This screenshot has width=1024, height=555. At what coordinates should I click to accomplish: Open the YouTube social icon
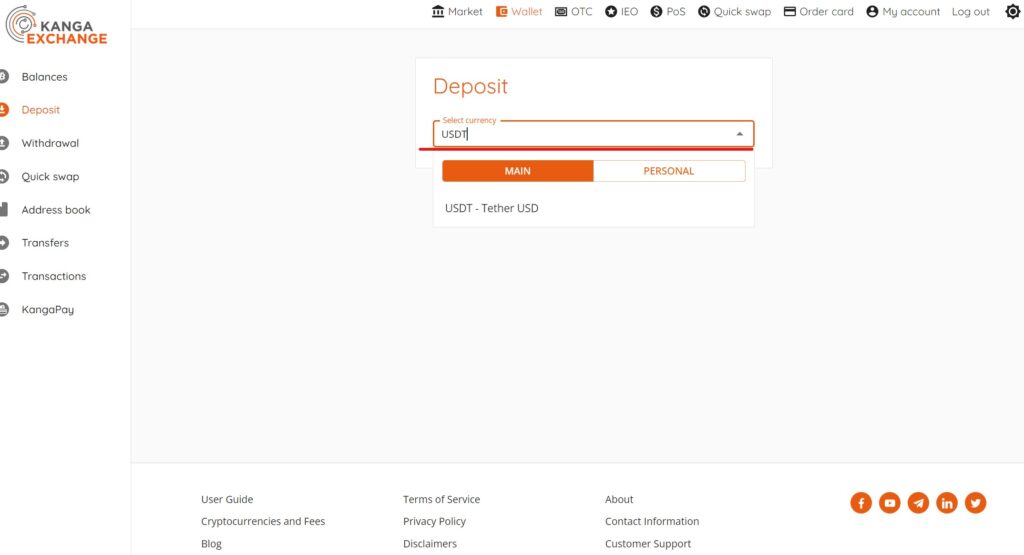[889, 503]
